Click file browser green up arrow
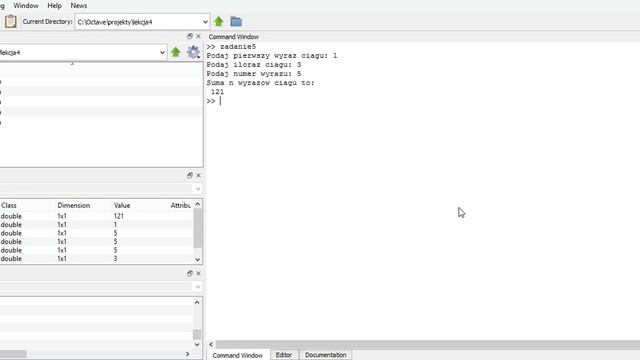 click(x=176, y=52)
